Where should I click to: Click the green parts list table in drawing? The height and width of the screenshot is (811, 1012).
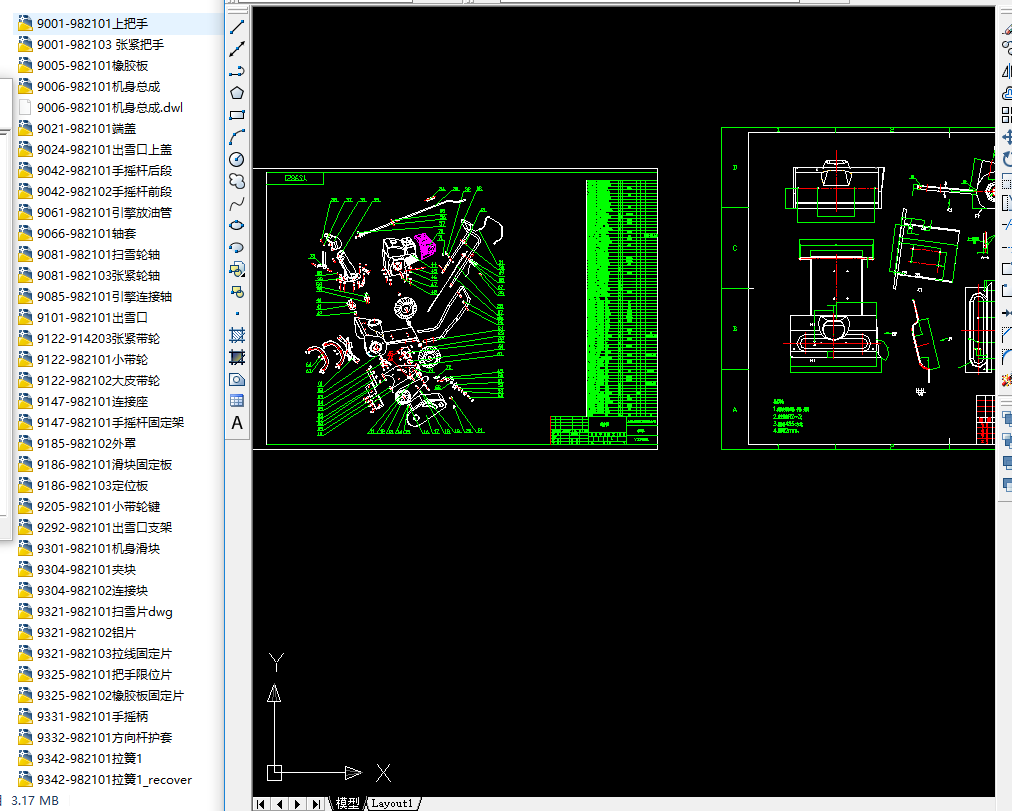coord(622,298)
